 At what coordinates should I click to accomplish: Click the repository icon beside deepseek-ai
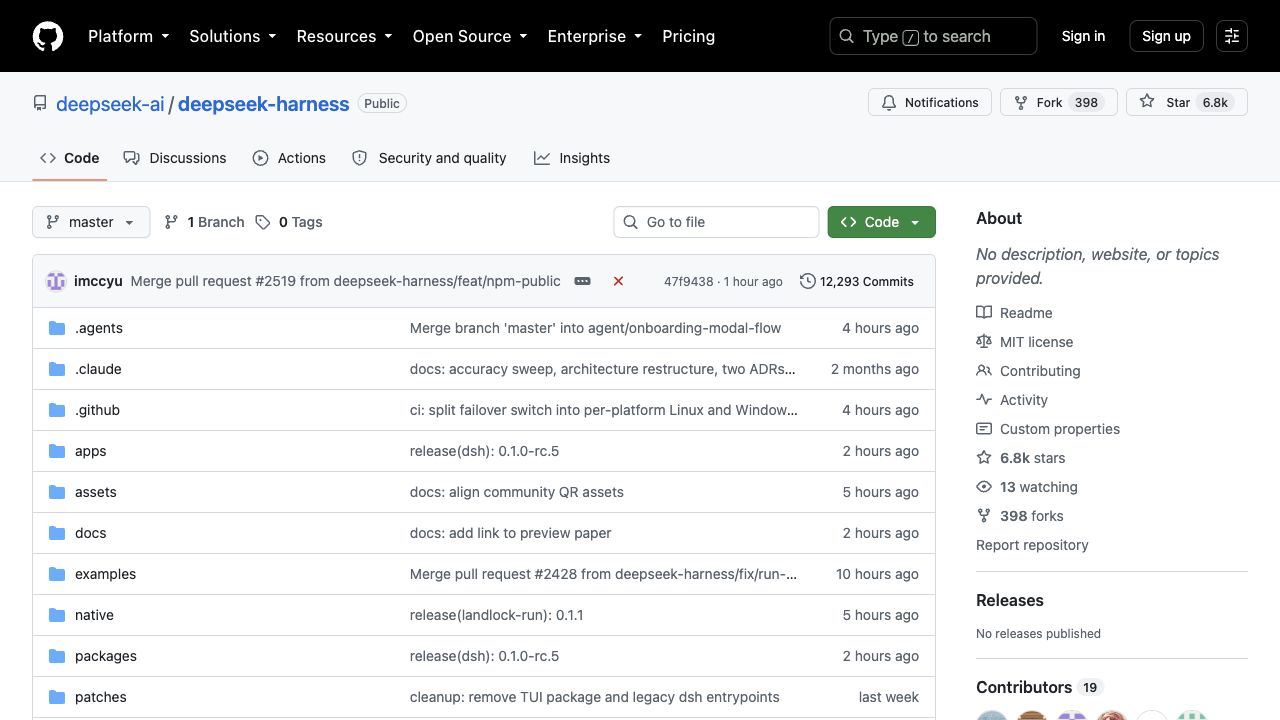pyautogui.click(x=40, y=103)
